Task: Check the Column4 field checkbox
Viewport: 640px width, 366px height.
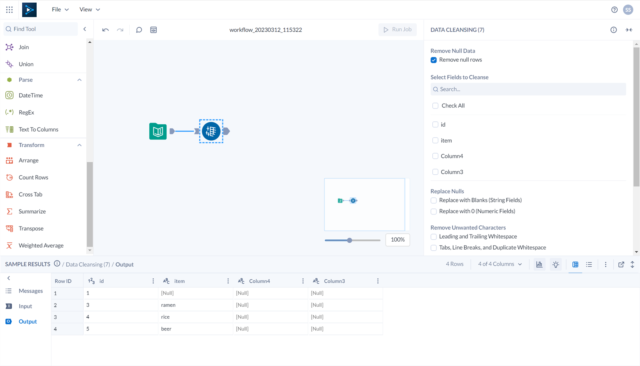Action: coord(435,156)
